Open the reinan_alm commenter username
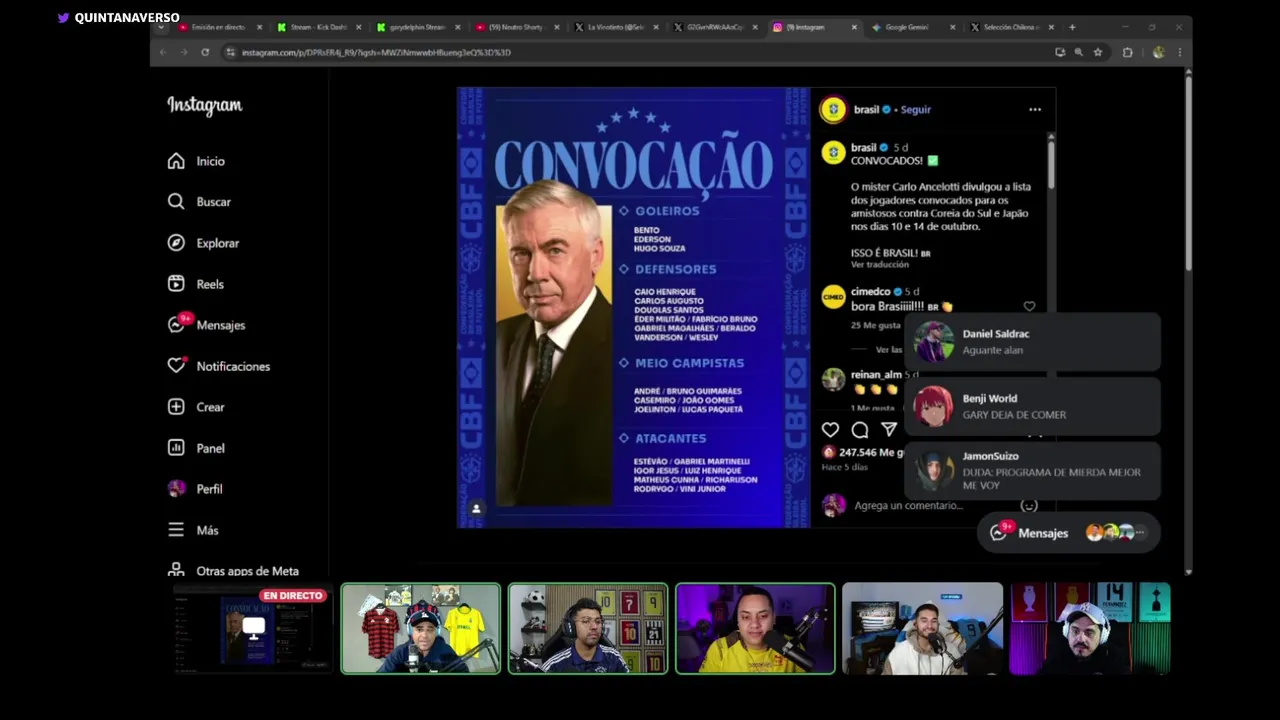The width and height of the screenshot is (1280, 720). pos(876,375)
